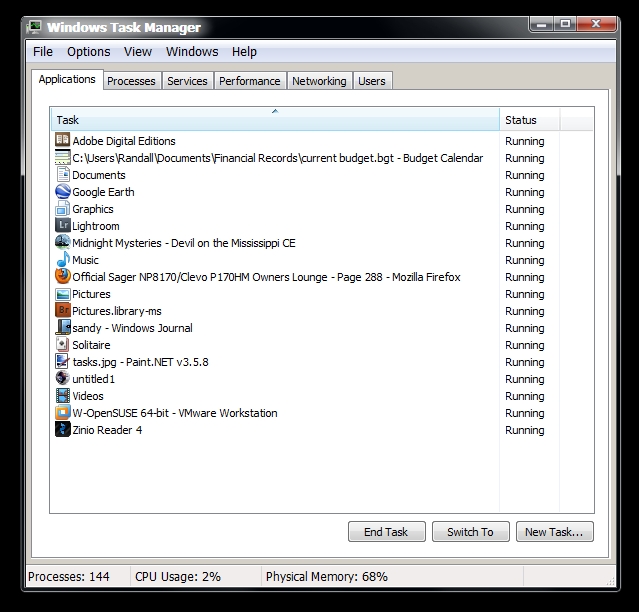The height and width of the screenshot is (612, 639).
Task: Select the Google Earth task name
Action: [103, 192]
